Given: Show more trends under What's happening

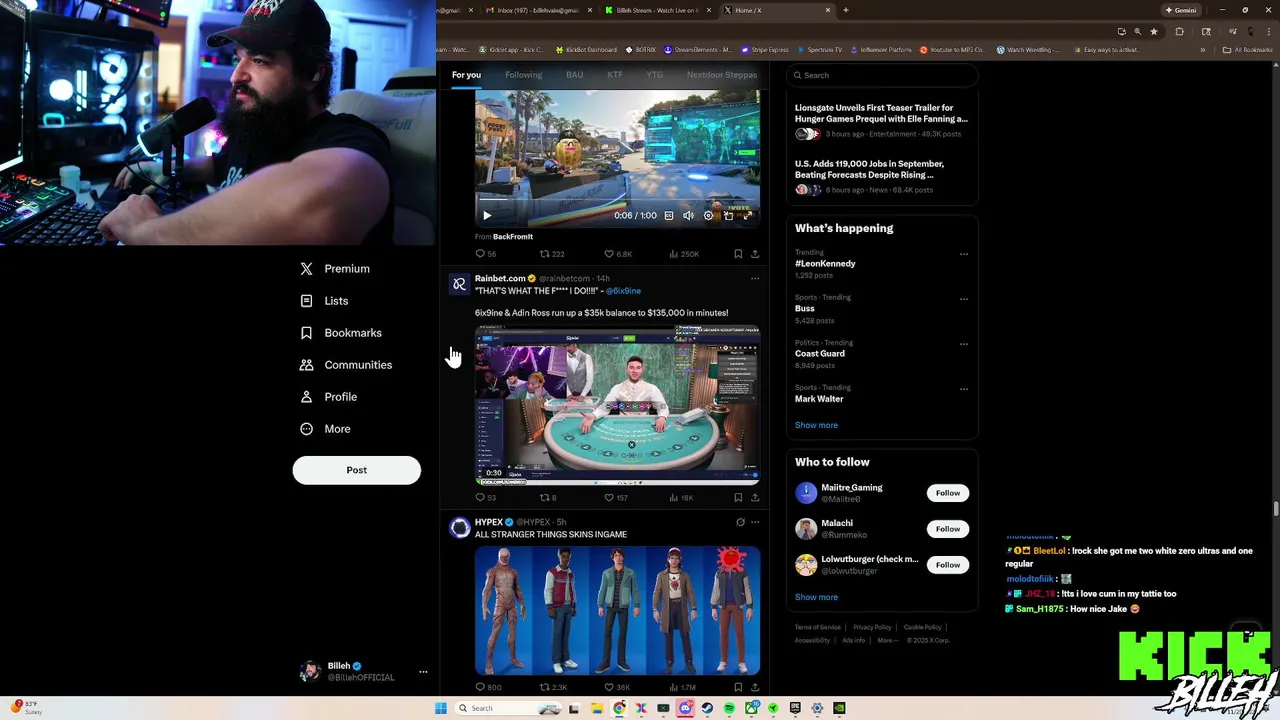Looking at the screenshot, I should coord(816,425).
